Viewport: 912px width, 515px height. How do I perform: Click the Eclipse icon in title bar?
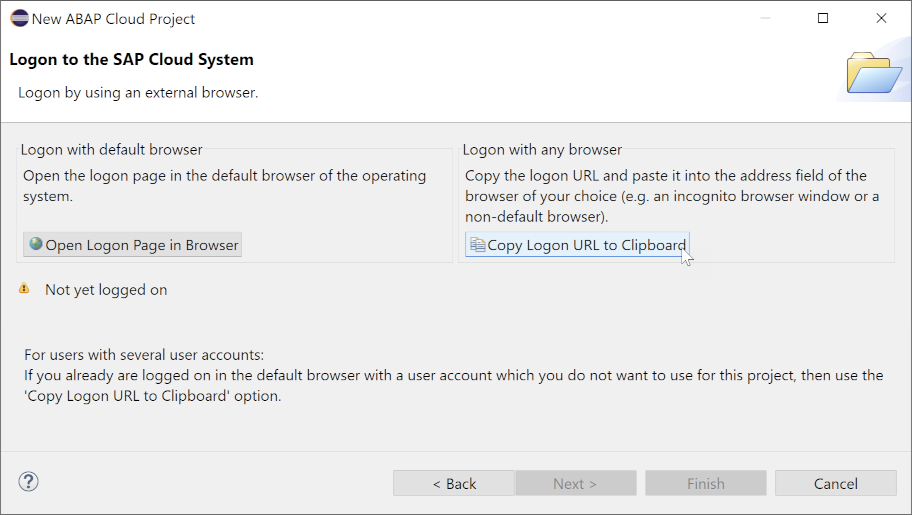pos(19,19)
